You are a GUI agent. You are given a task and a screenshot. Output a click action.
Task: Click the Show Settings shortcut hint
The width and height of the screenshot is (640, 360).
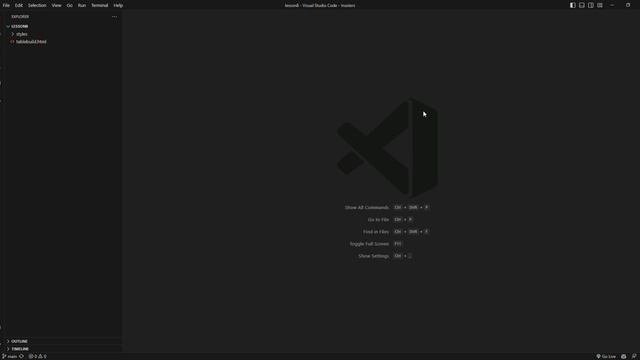pyautogui.click(x=385, y=256)
